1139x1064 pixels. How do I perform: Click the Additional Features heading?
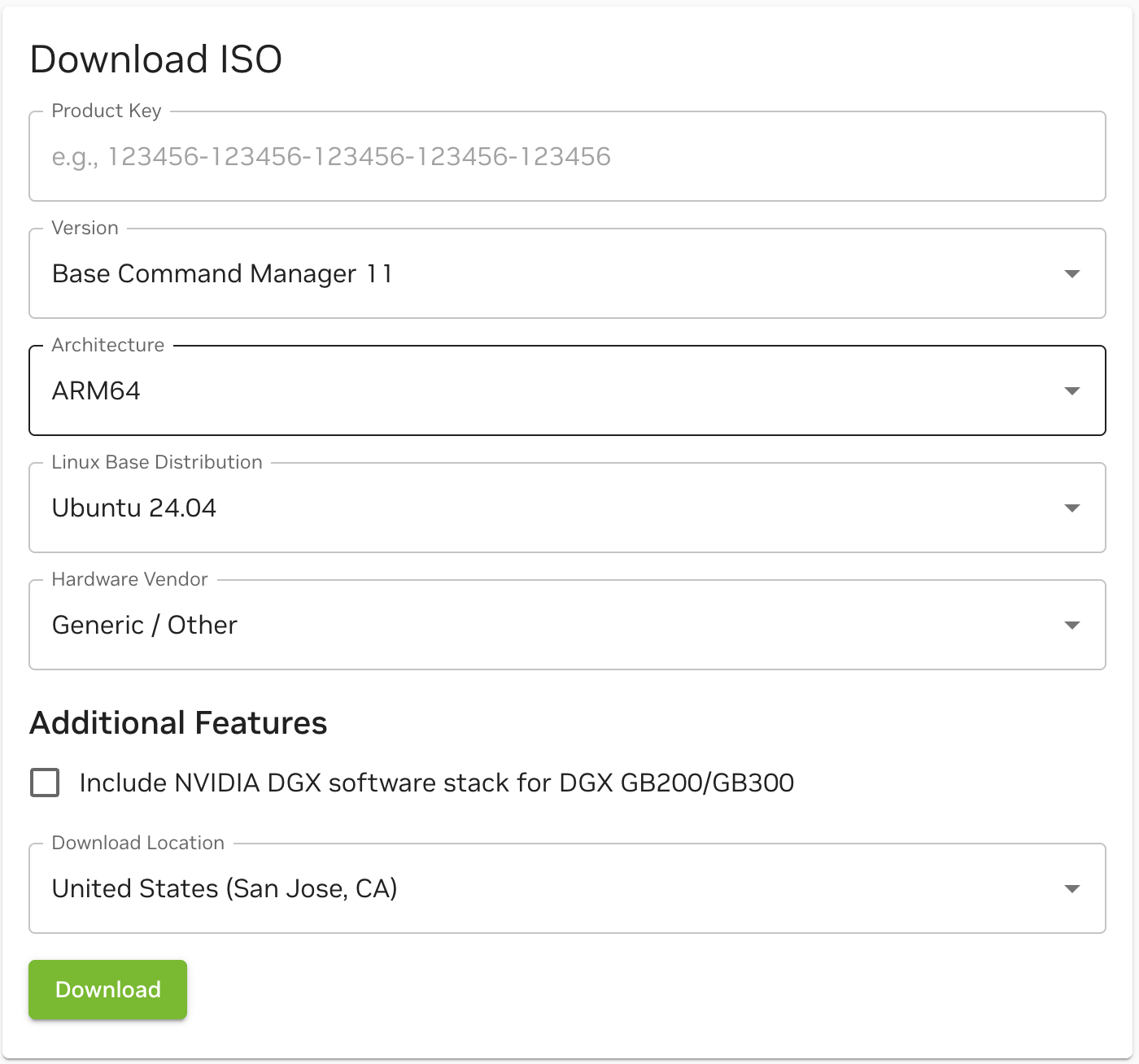178,723
